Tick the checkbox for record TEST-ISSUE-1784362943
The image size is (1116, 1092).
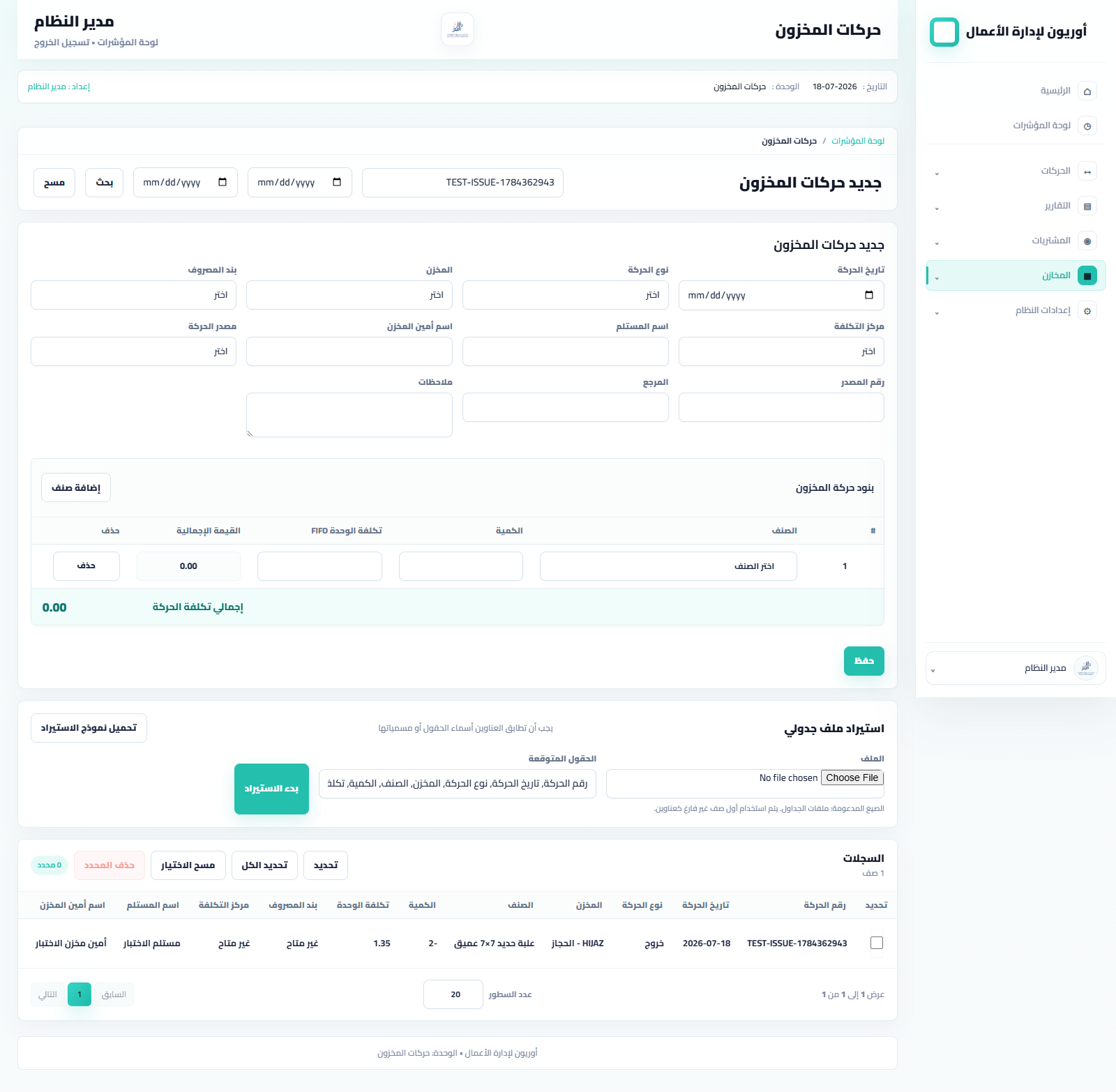877,943
